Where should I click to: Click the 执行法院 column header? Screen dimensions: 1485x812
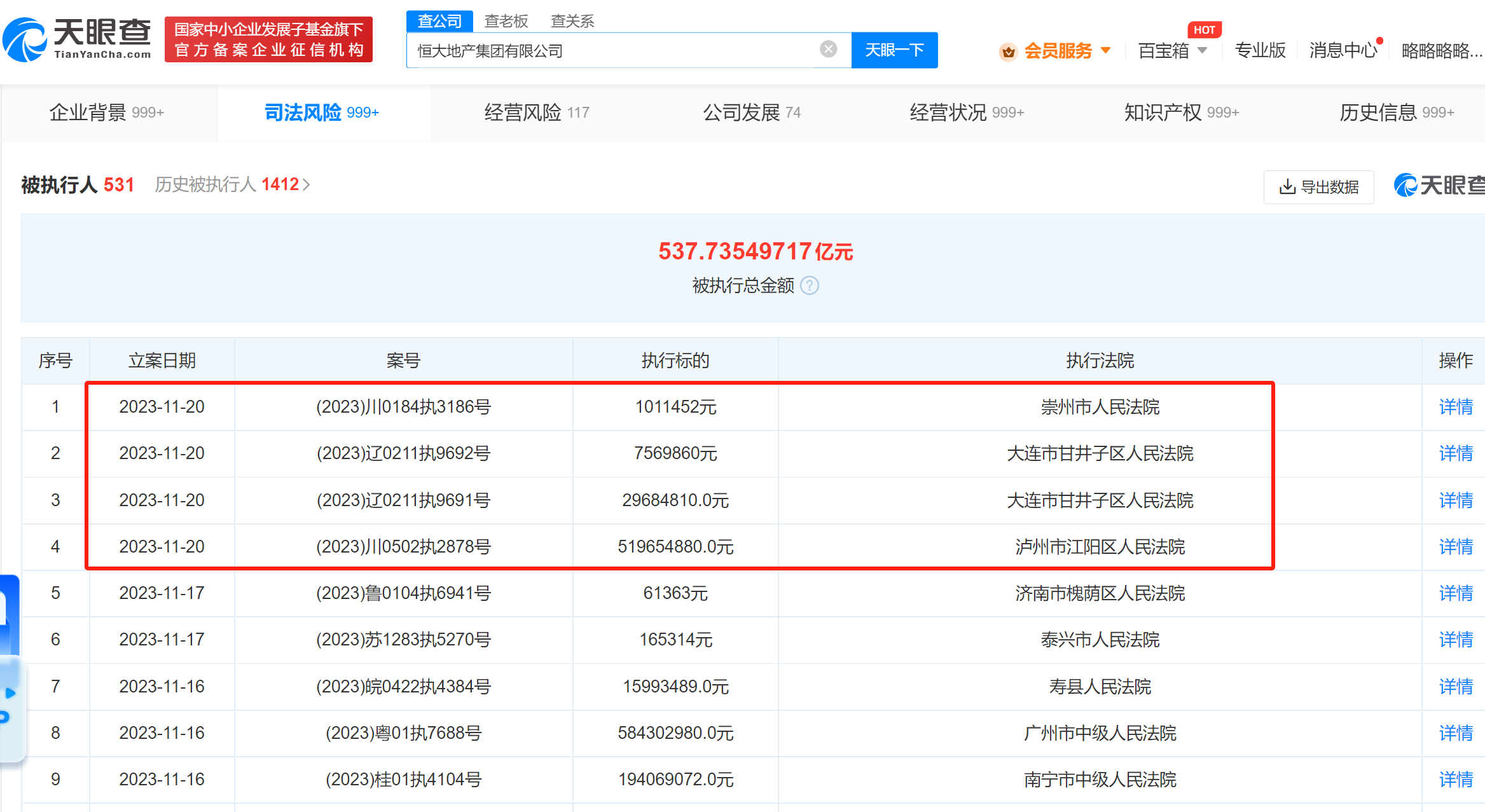point(1100,361)
